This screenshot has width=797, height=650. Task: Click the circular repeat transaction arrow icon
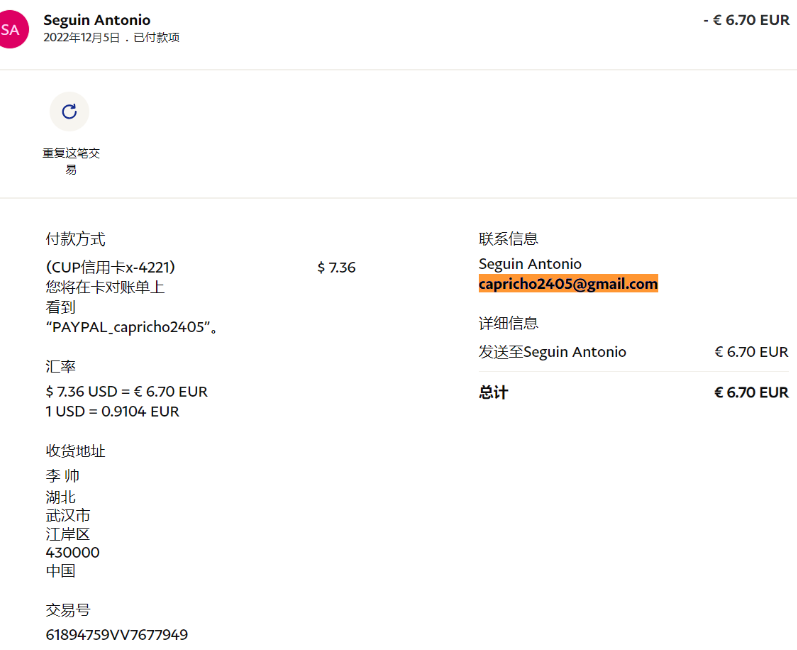click(69, 112)
